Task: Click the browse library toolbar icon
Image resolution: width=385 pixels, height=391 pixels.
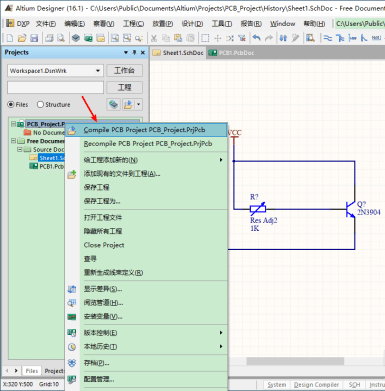Action: click(x=310, y=38)
